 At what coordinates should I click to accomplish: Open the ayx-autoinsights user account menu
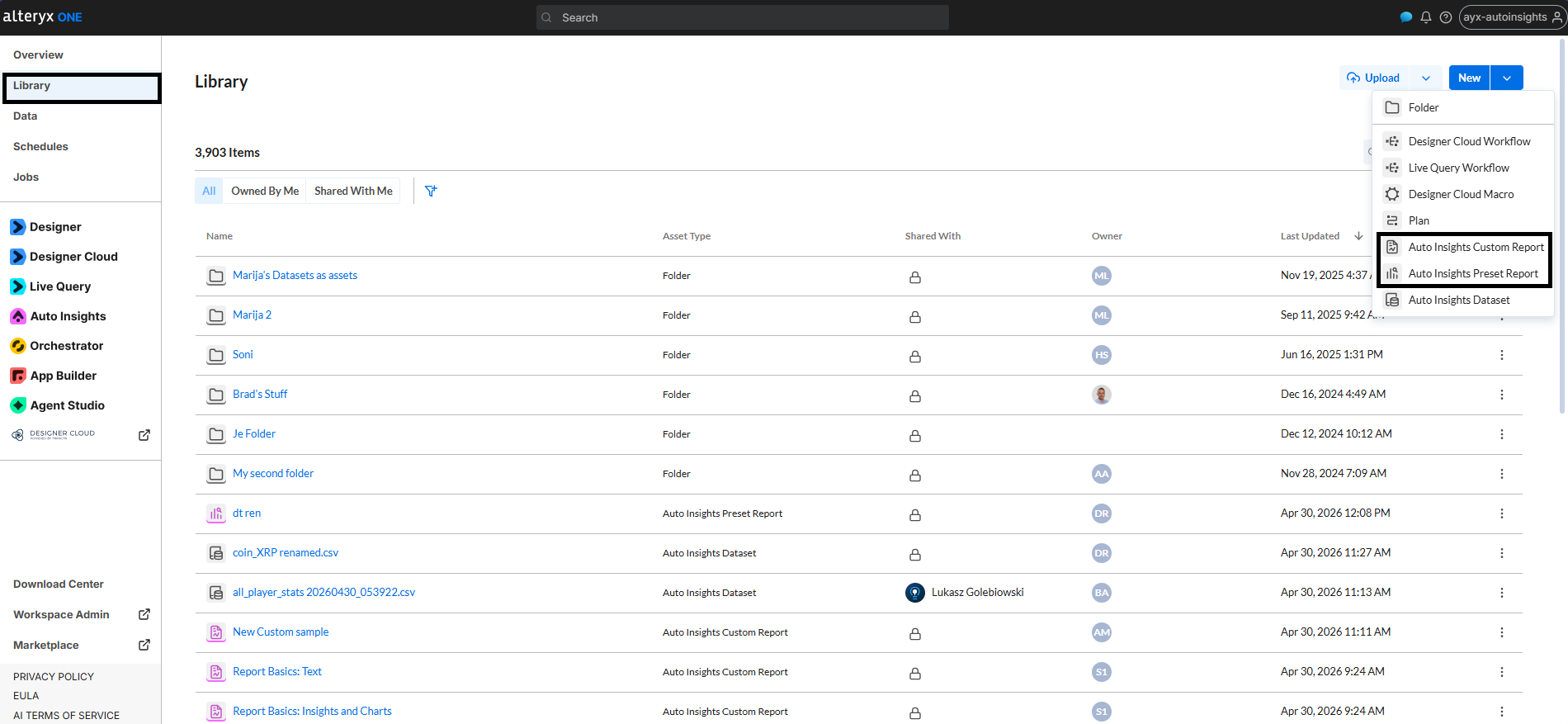pyautogui.click(x=1513, y=17)
